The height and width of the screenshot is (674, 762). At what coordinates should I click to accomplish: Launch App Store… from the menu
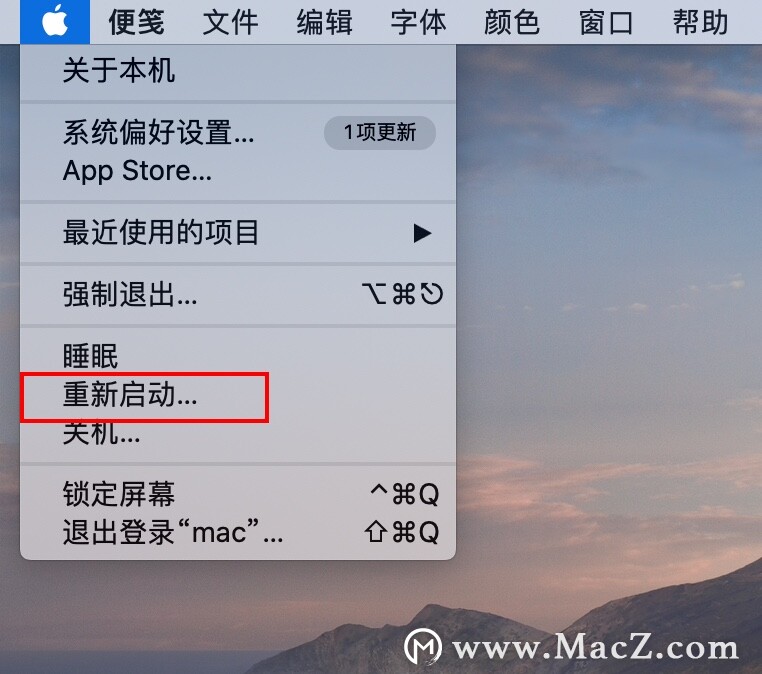tap(238, 171)
